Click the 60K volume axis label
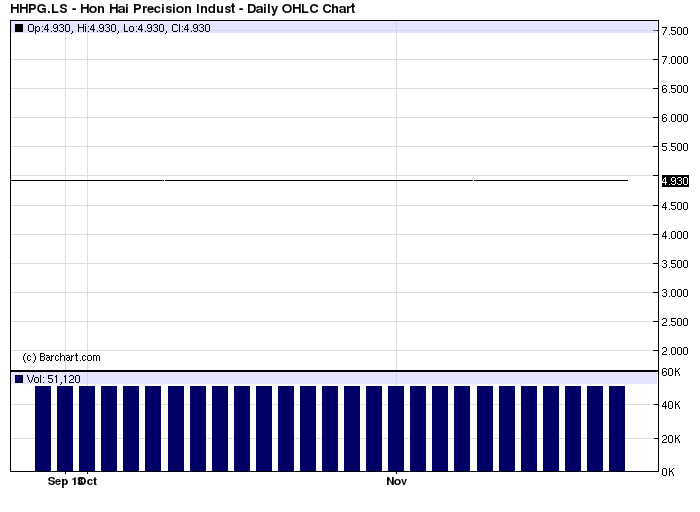Image resolution: width=700 pixels, height=512 pixels. [x=671, y=372]
